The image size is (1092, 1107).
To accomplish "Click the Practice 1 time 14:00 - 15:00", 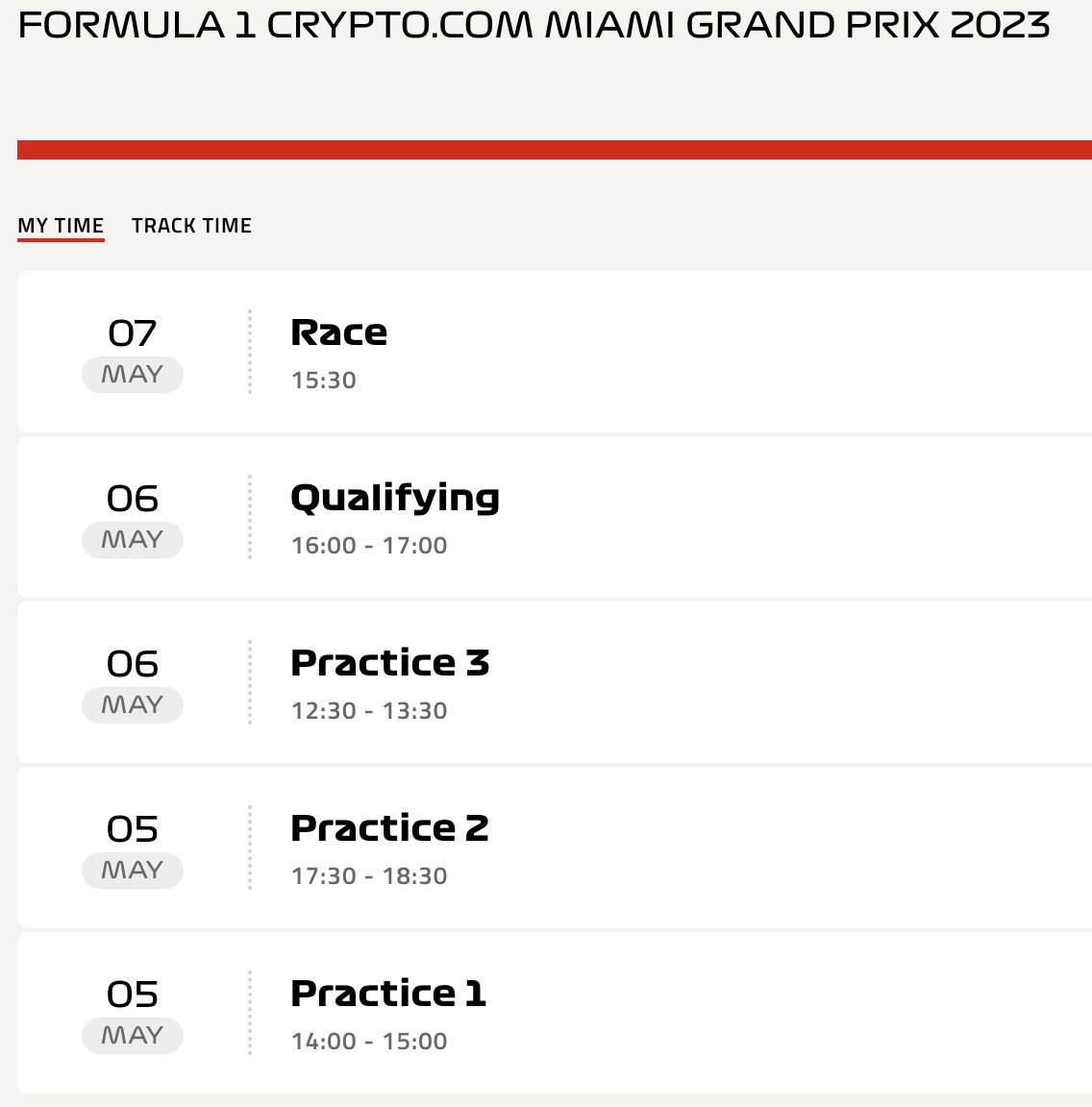I will click(369, 1042).
